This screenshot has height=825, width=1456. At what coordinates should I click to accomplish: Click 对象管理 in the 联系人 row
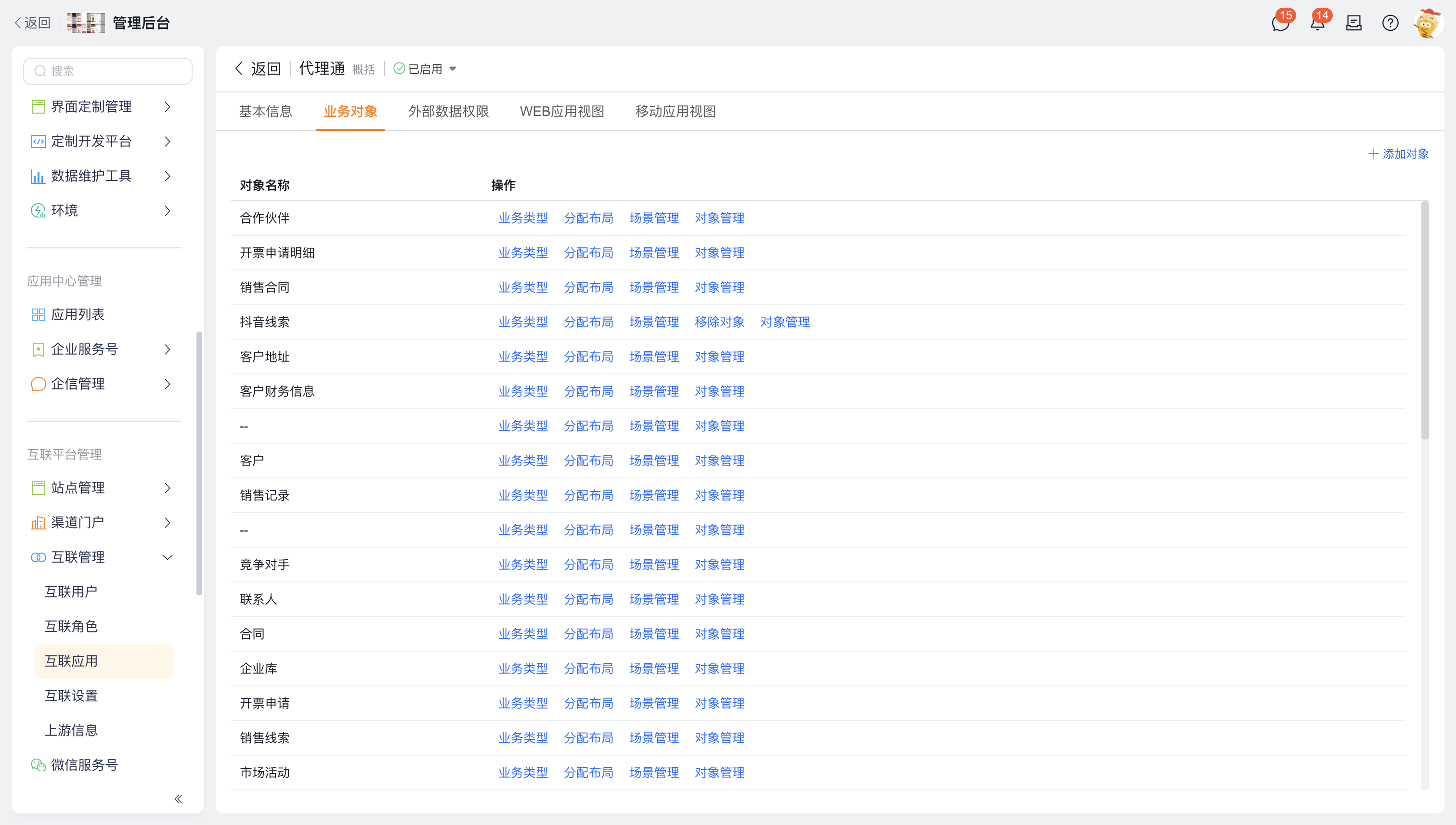click(720, 599)
